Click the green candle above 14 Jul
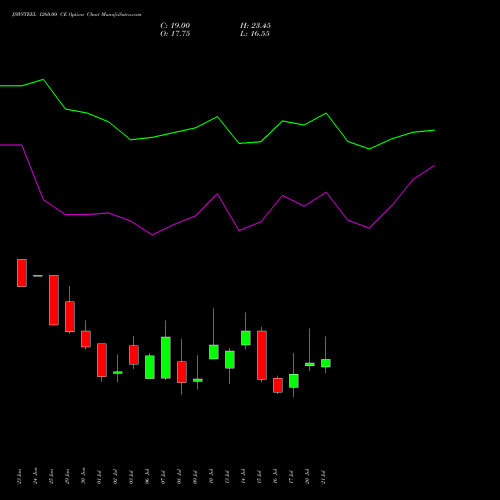 point(246,338)
